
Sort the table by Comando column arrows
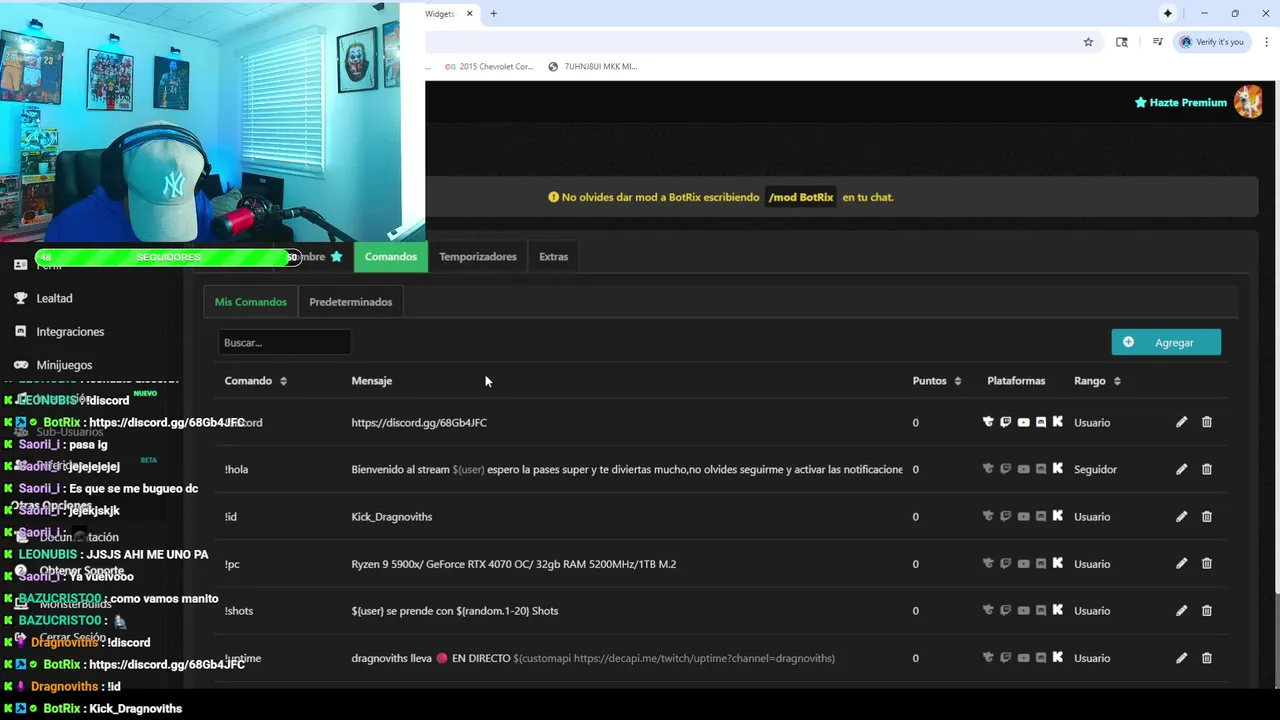pyautogui.click(x=283, y=381)
